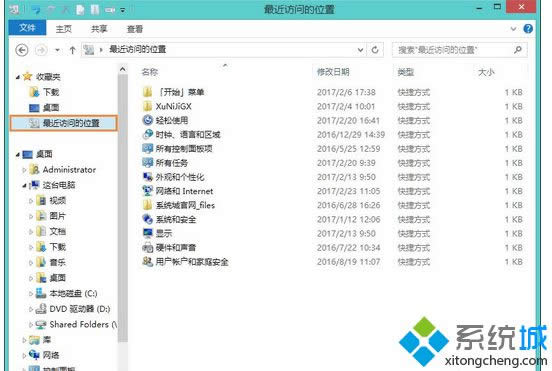Select the 硬件和声音 printer icon
The image size is (552, 371).
(148, 247)
